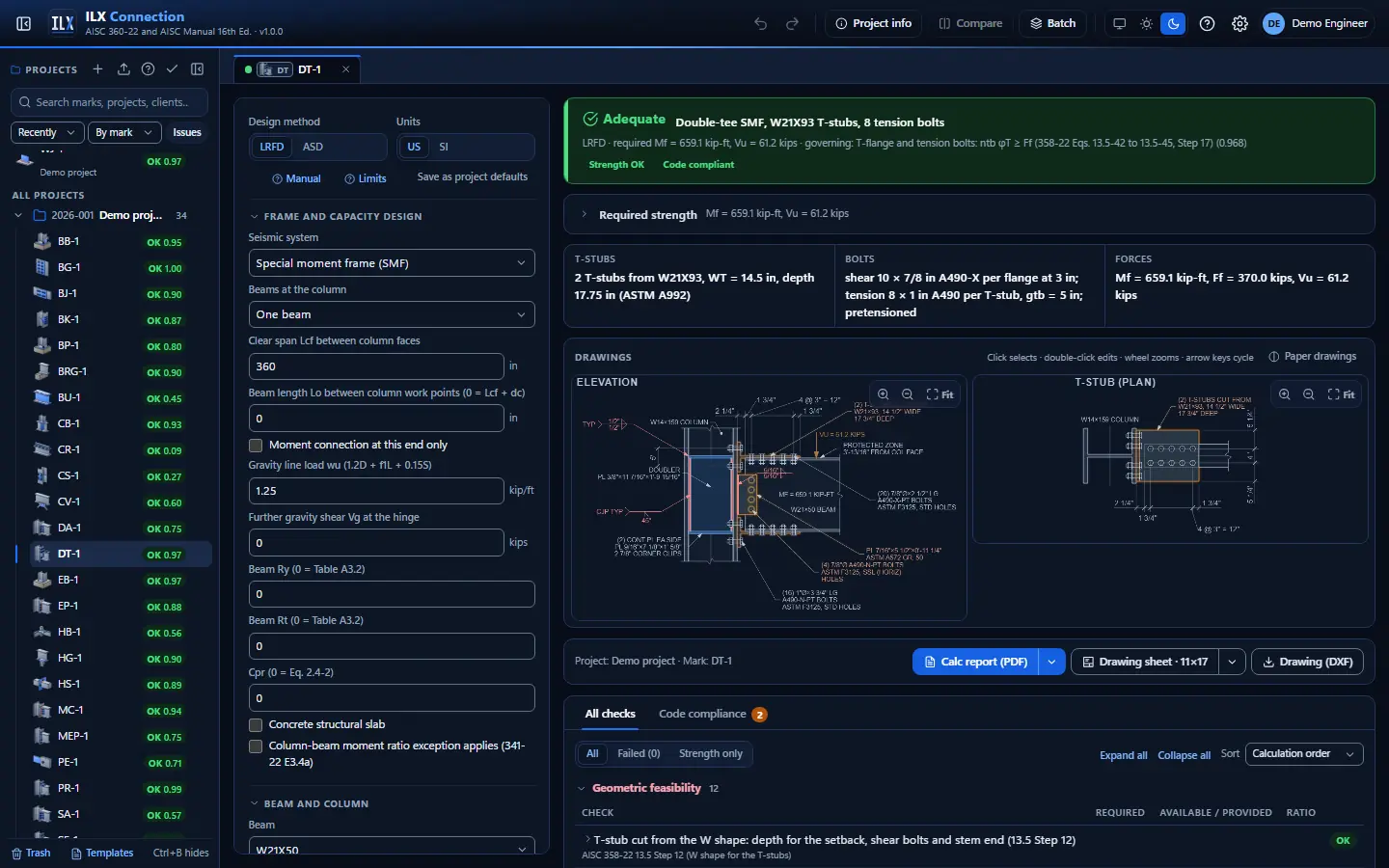Focus the search marks, projects, clients field
Screen dimensions: 1389x868
(111, 102)
